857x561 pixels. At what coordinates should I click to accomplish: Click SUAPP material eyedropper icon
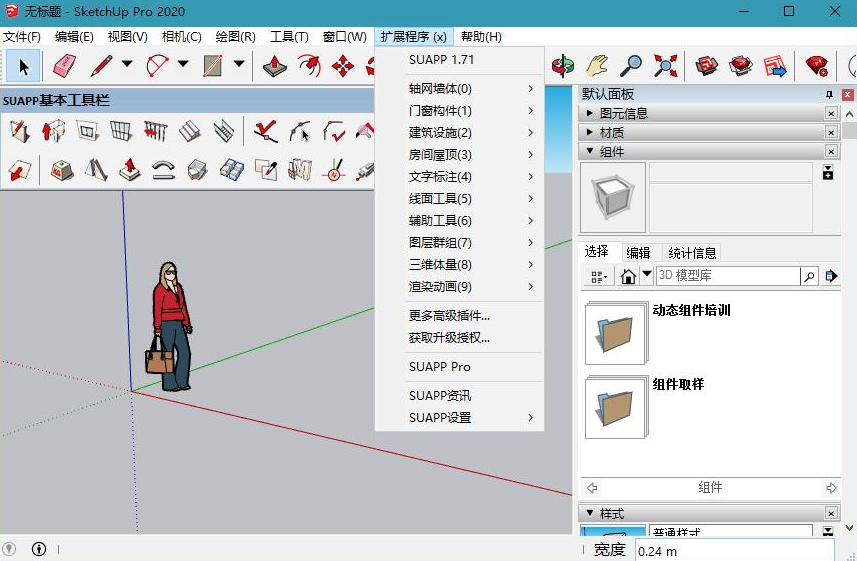click(x=266, y=170)
